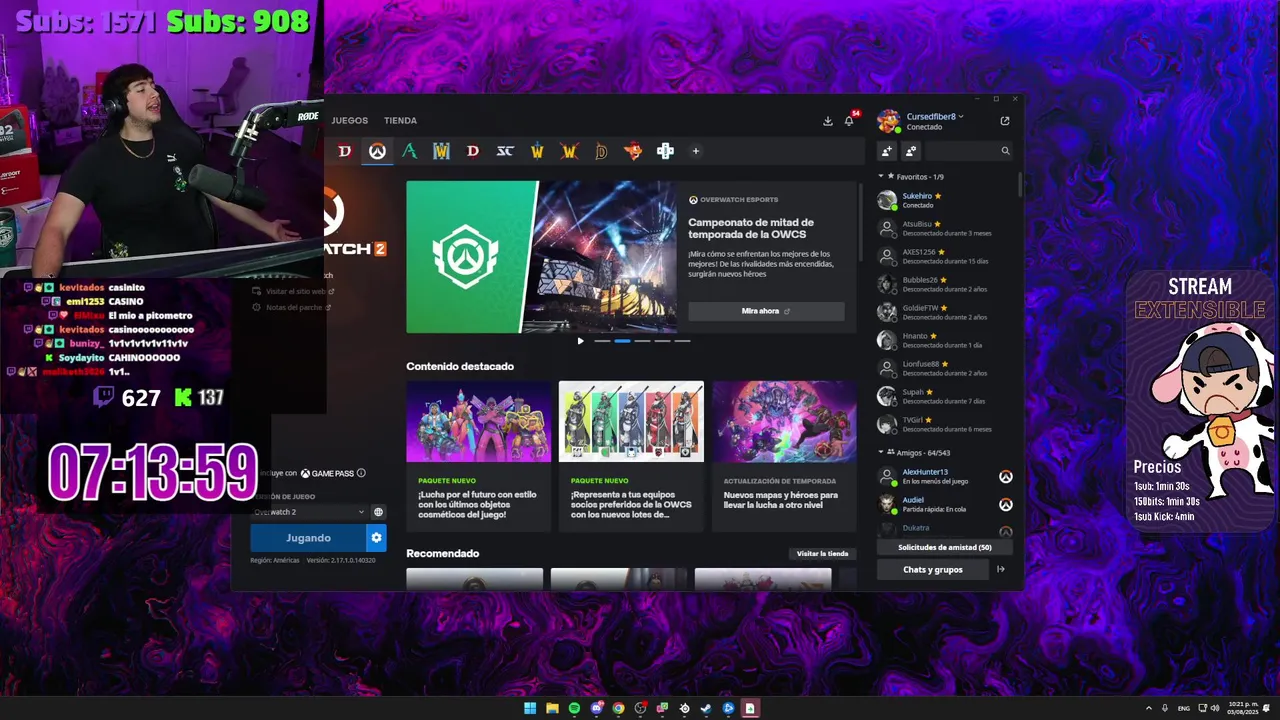Select friend TVGirl in the list

[945, 424]
